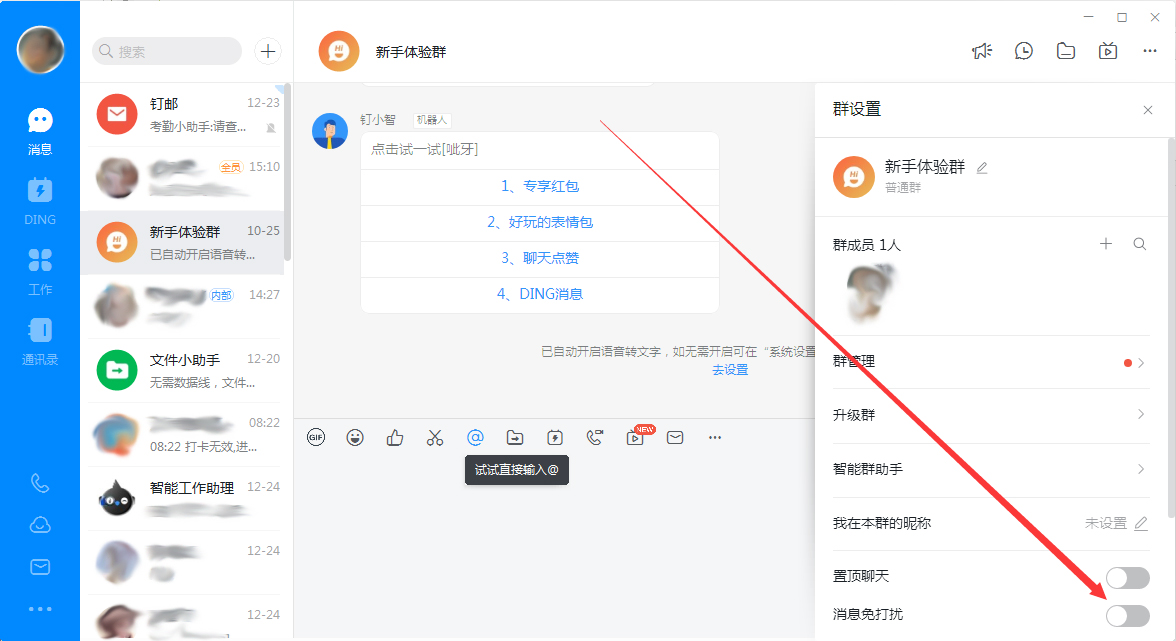This screenshot has height=641, width=1176.
Task: Open the 专享红包 red packet link
Action: (540, 186)
